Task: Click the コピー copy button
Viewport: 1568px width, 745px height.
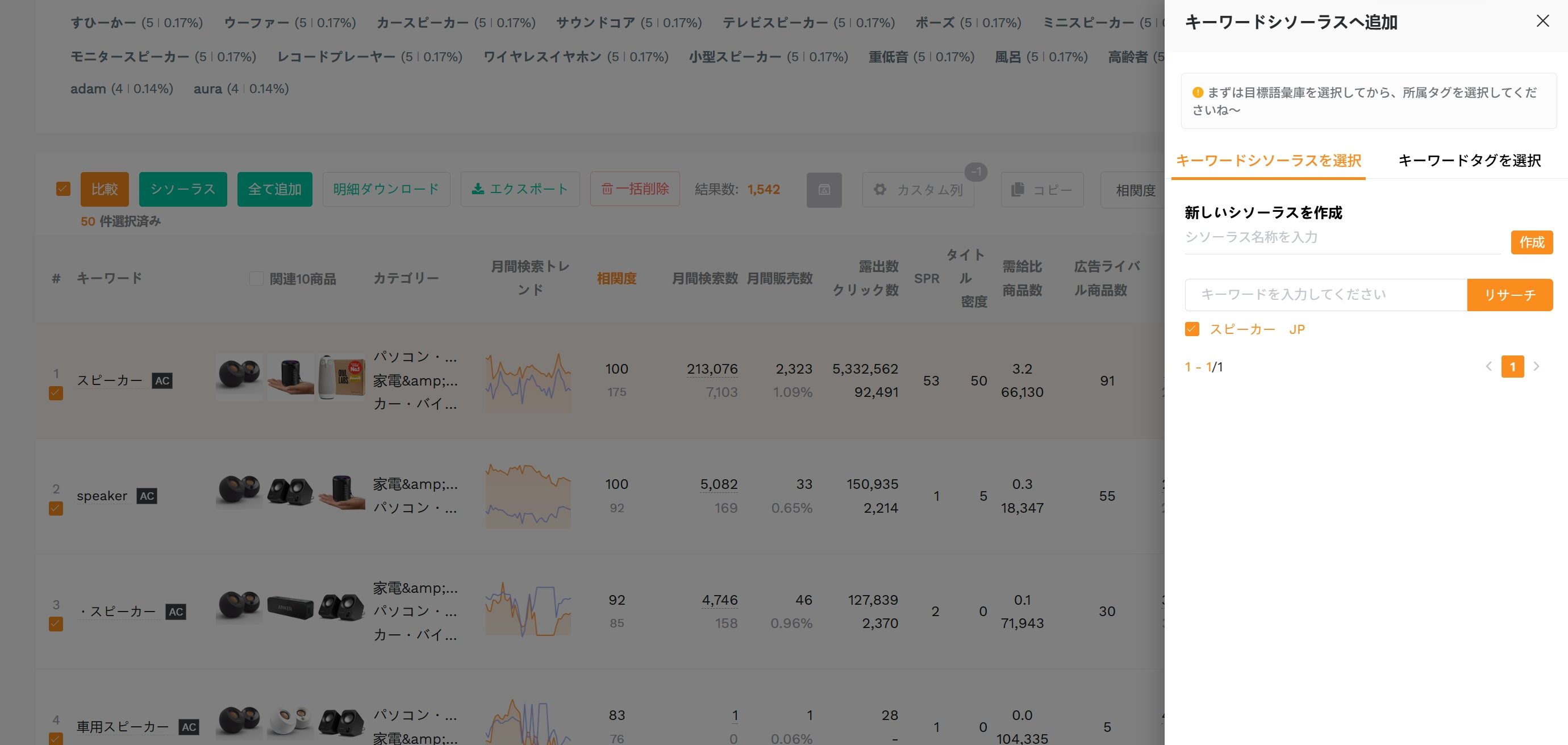Action: (1041, 190)
